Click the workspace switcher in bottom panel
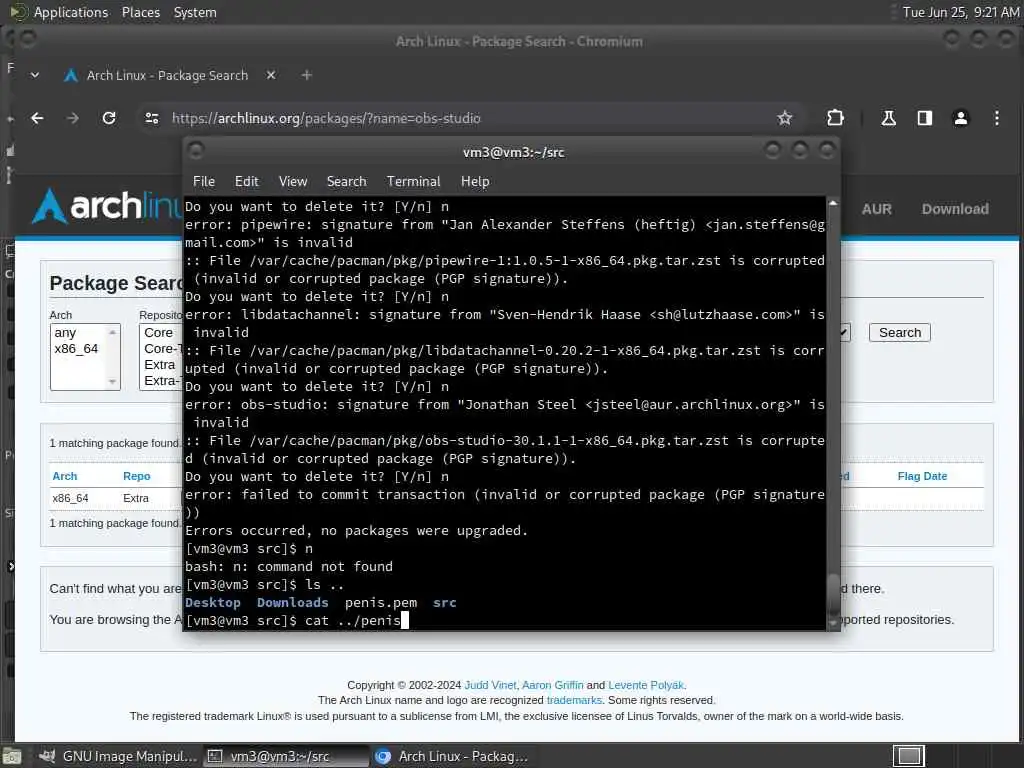 coord(909,756)
